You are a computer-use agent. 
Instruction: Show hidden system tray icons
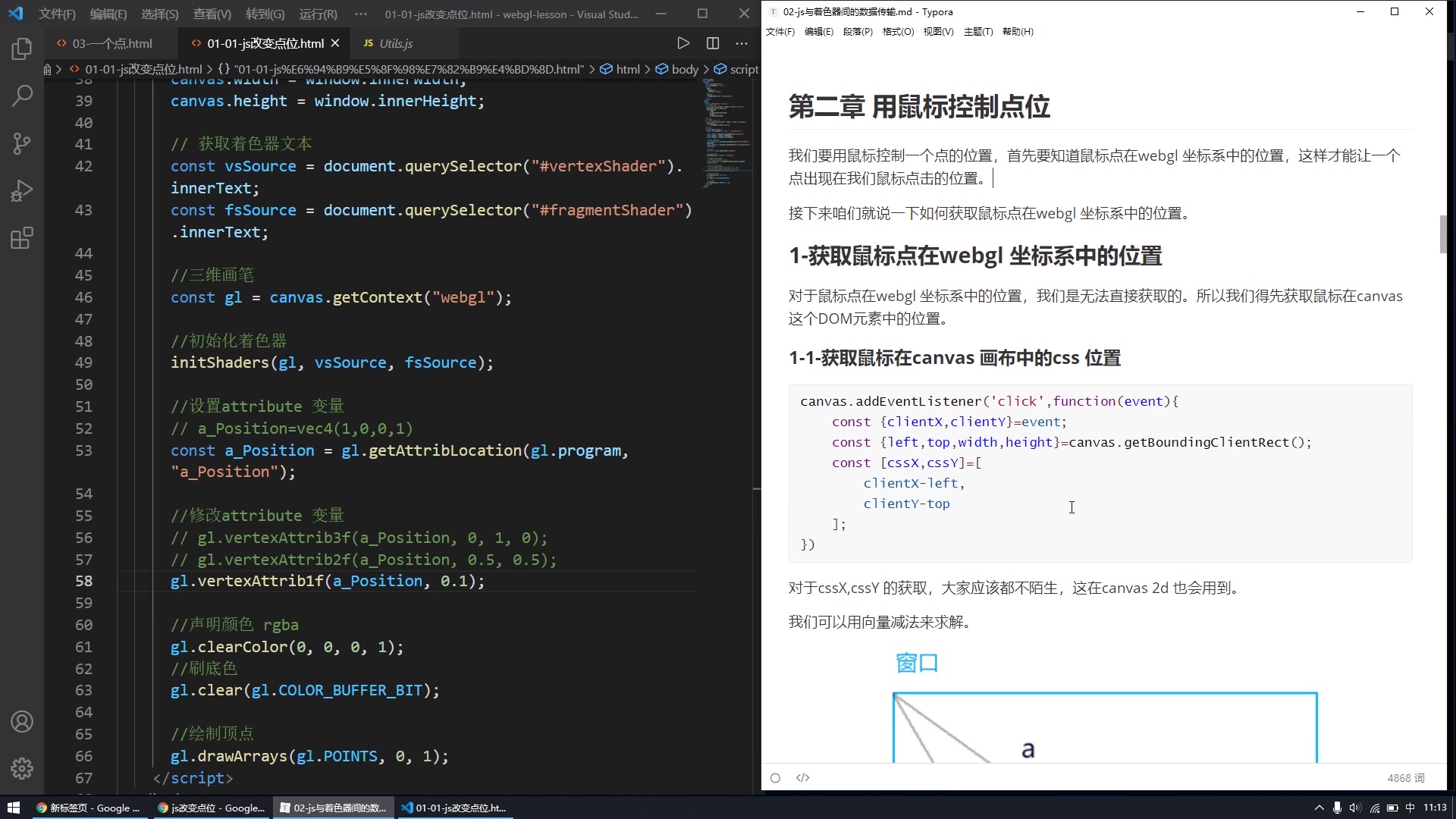1319,808
